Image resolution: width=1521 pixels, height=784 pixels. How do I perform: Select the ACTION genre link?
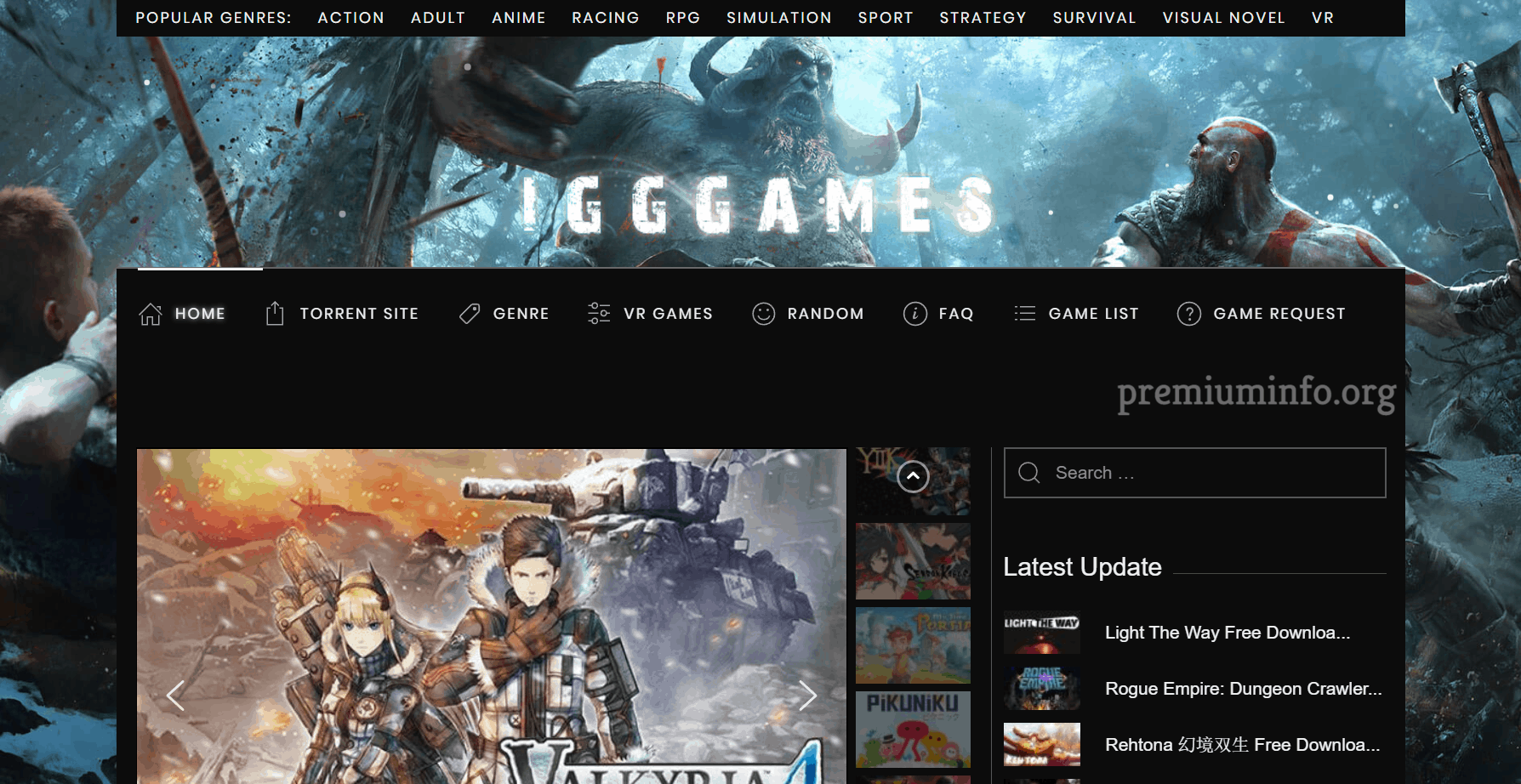351,18
